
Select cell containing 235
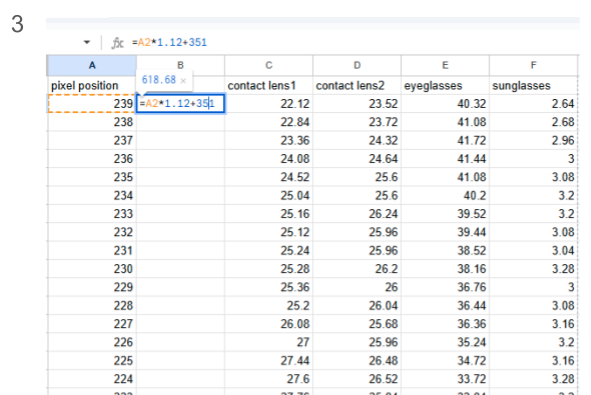[92, 177]
